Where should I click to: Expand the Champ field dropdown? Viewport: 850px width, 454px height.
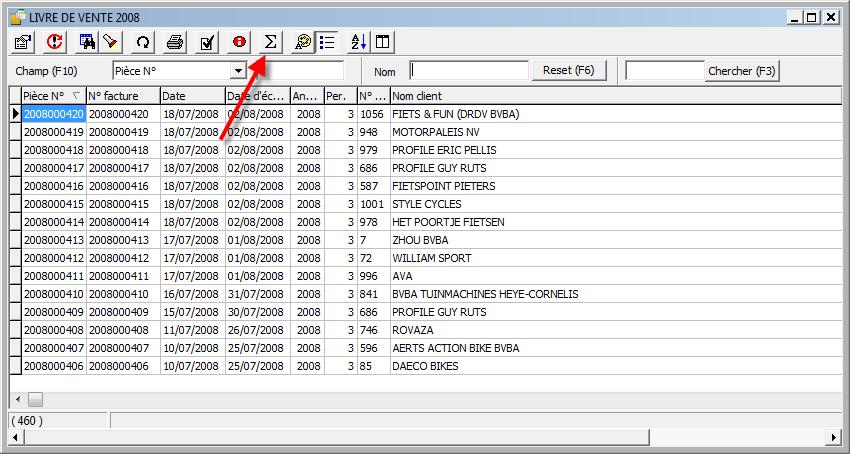click(238, 71)
